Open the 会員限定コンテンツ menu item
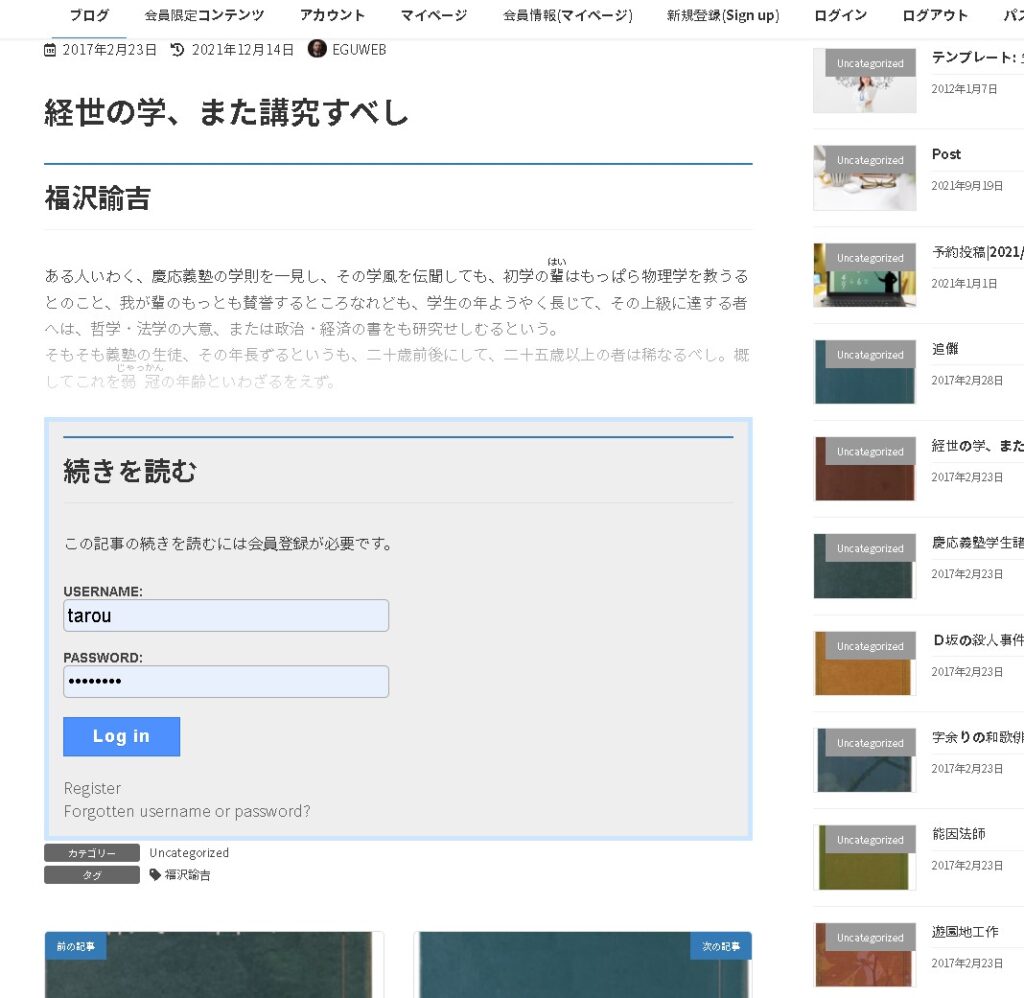This screenshot has height=998, width=1024. tap(204, 15)
